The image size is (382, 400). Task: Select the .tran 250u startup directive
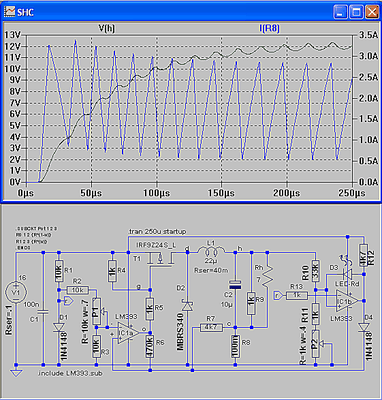click(x=157, y=231)
